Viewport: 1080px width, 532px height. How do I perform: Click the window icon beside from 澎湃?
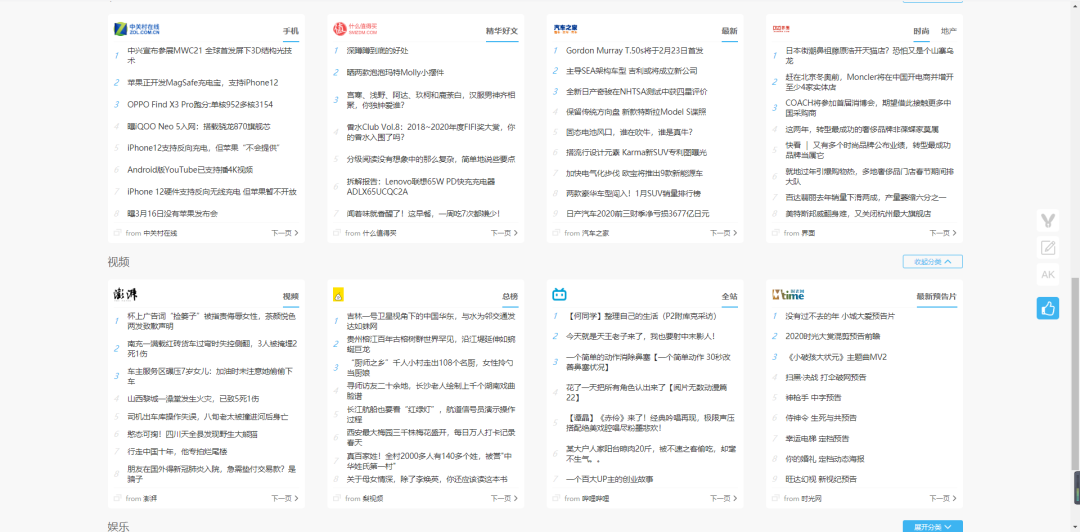[118, 498]
